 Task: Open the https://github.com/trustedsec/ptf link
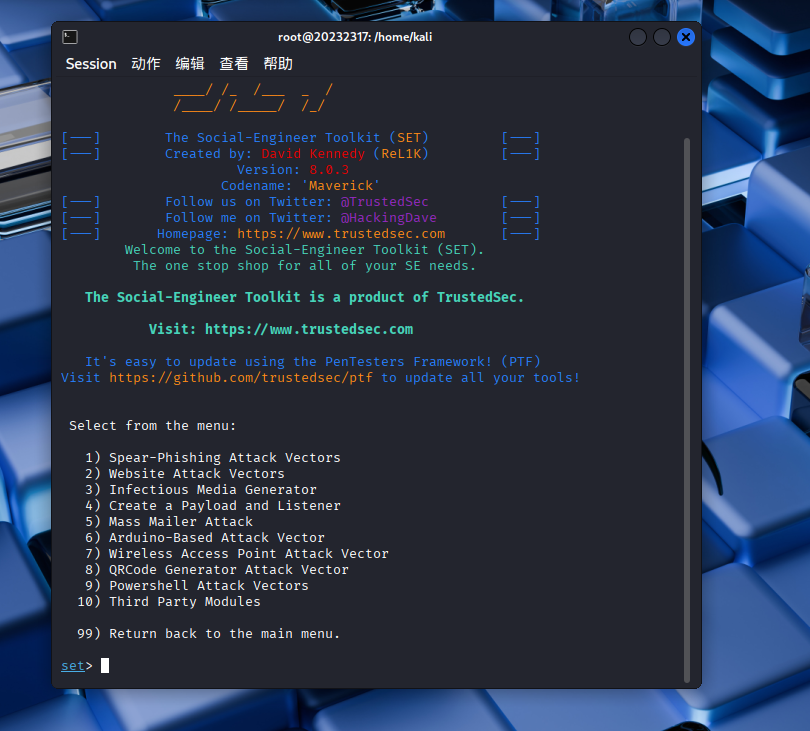(x=241, y=378)
